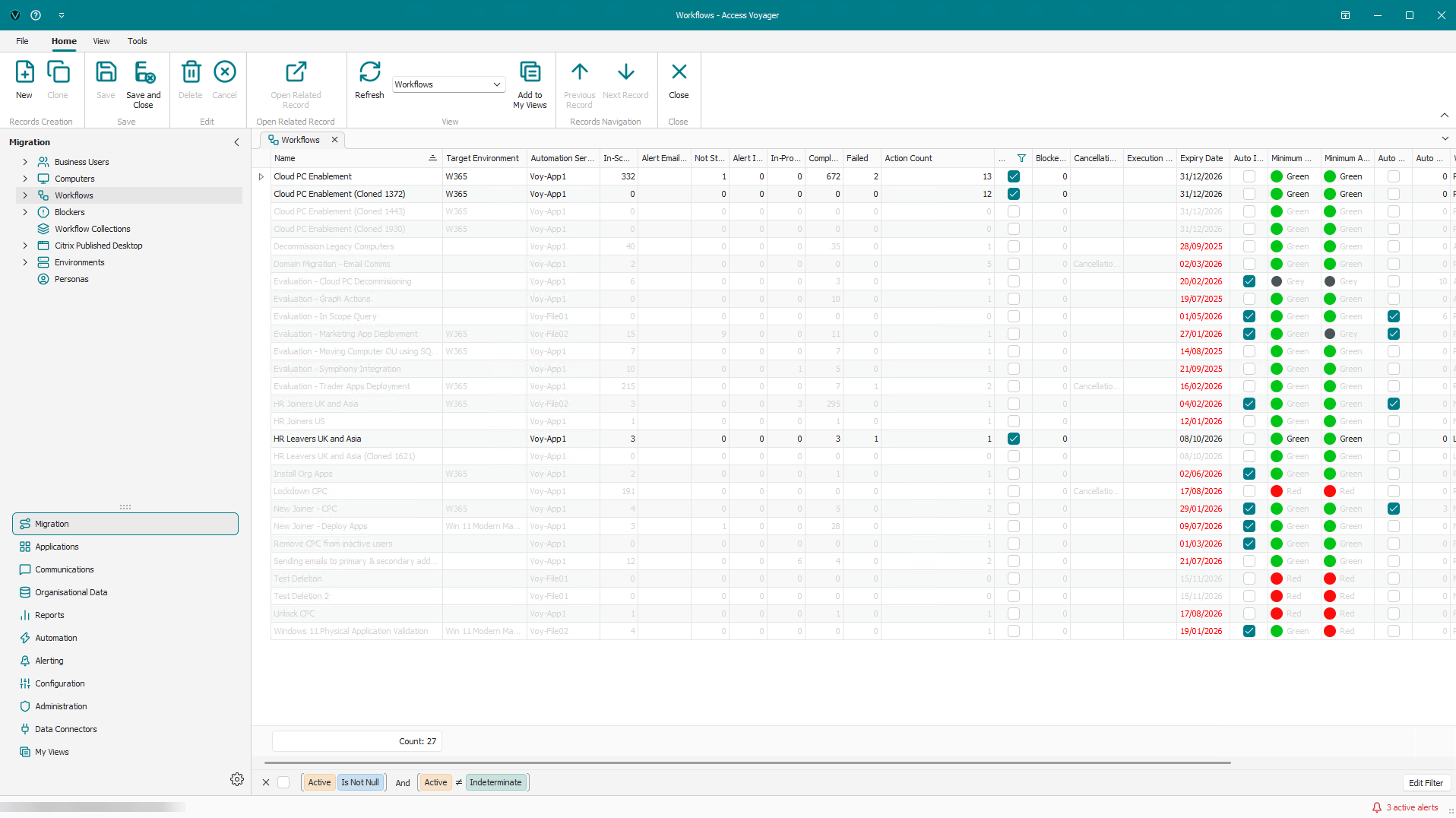Expand the Business Users tree node
1456x818 pixels.
[x=25, y=162]
